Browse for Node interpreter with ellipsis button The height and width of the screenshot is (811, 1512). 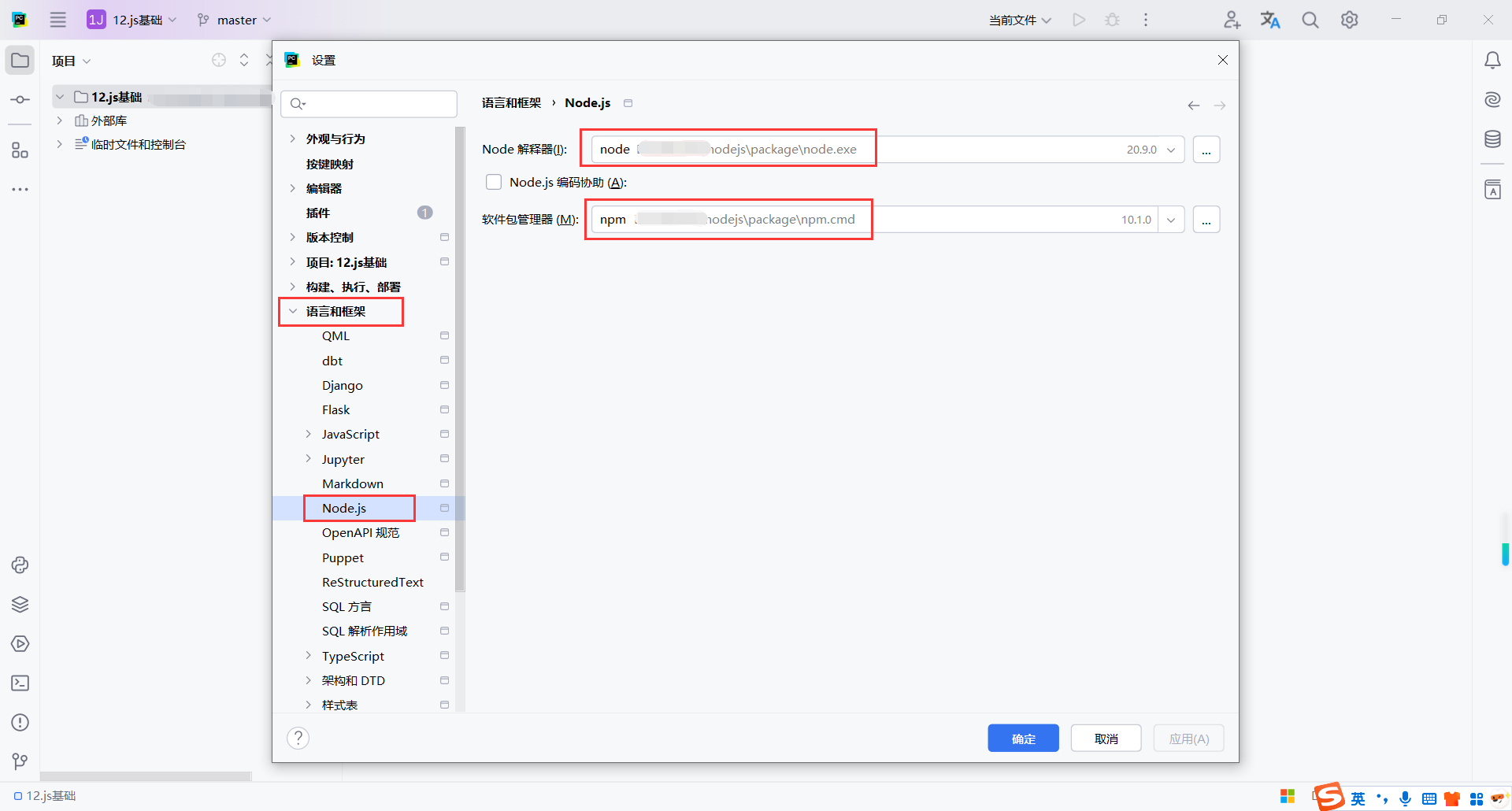1206,150
